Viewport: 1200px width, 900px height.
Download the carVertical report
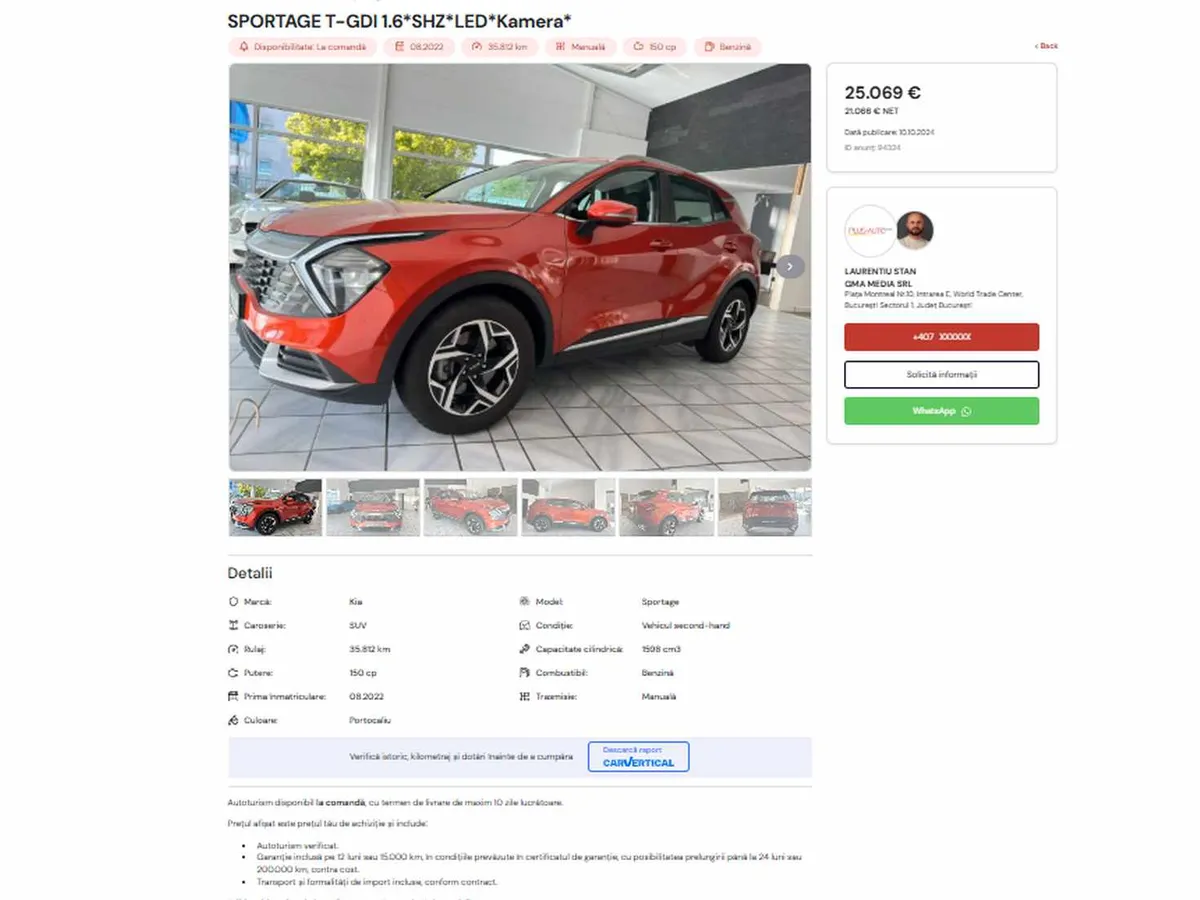(638, 757)
